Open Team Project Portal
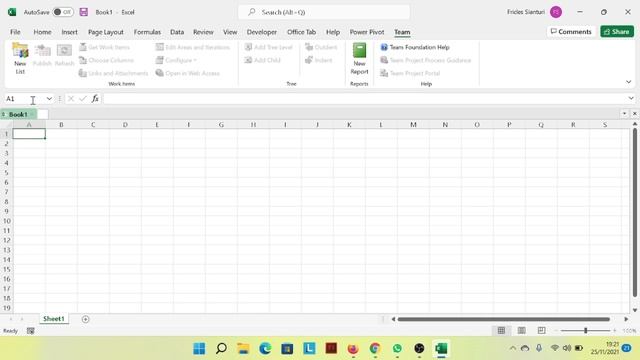This screenshot has height=360, width=640. coord(410,73)
